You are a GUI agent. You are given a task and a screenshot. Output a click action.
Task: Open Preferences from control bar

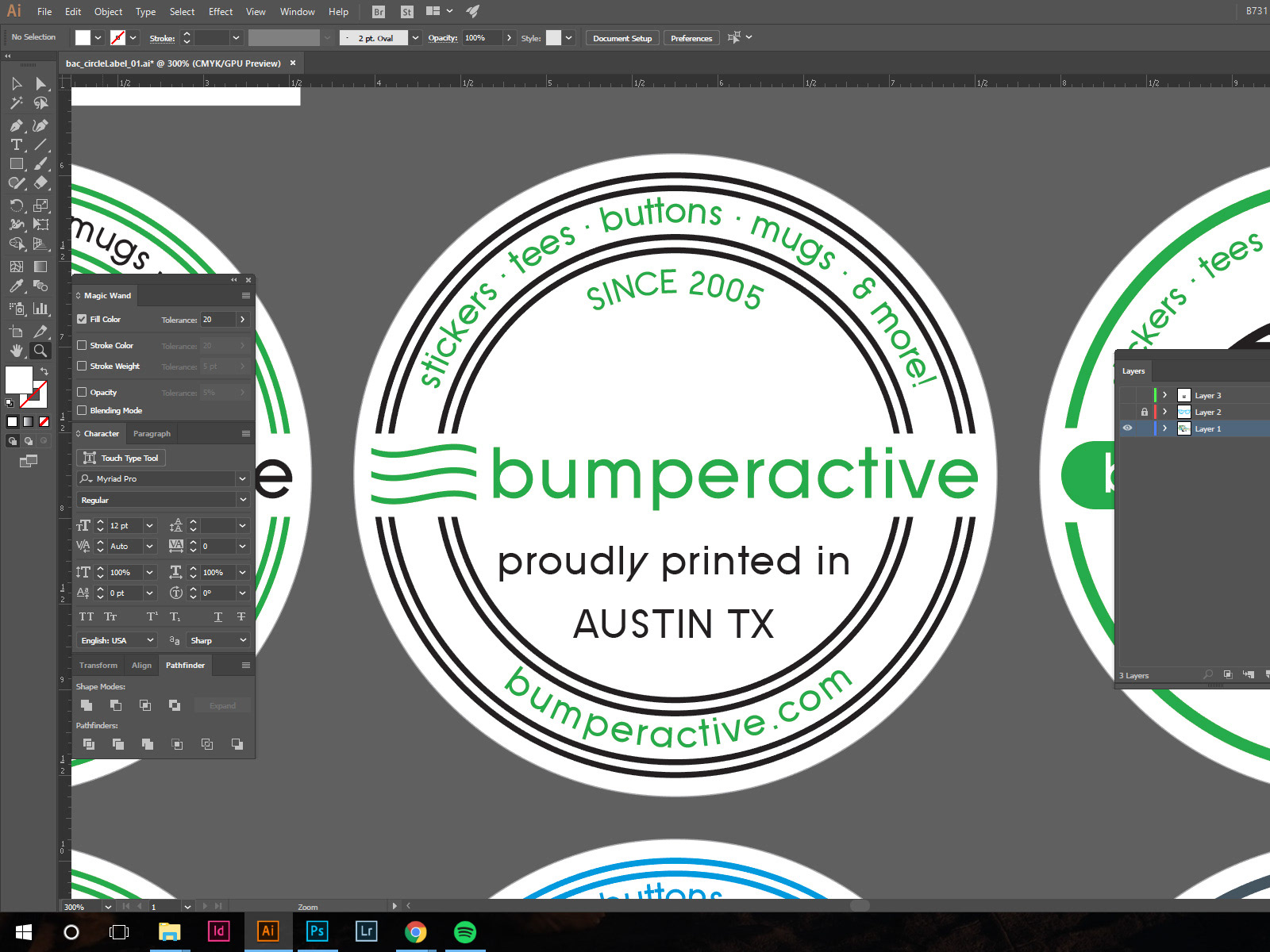coord(691,38)
